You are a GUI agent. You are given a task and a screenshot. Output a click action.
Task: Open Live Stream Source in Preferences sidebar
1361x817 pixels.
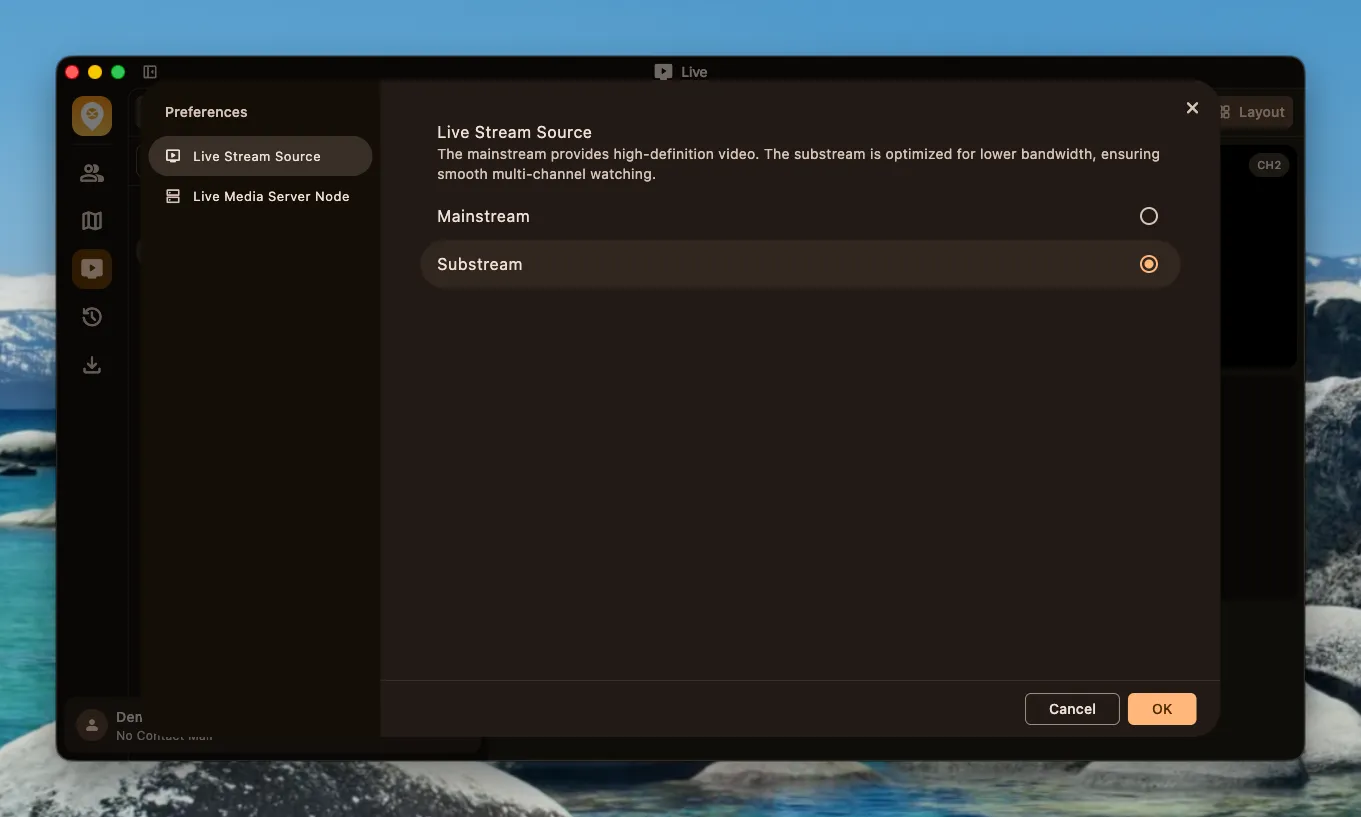click(260, 156)
